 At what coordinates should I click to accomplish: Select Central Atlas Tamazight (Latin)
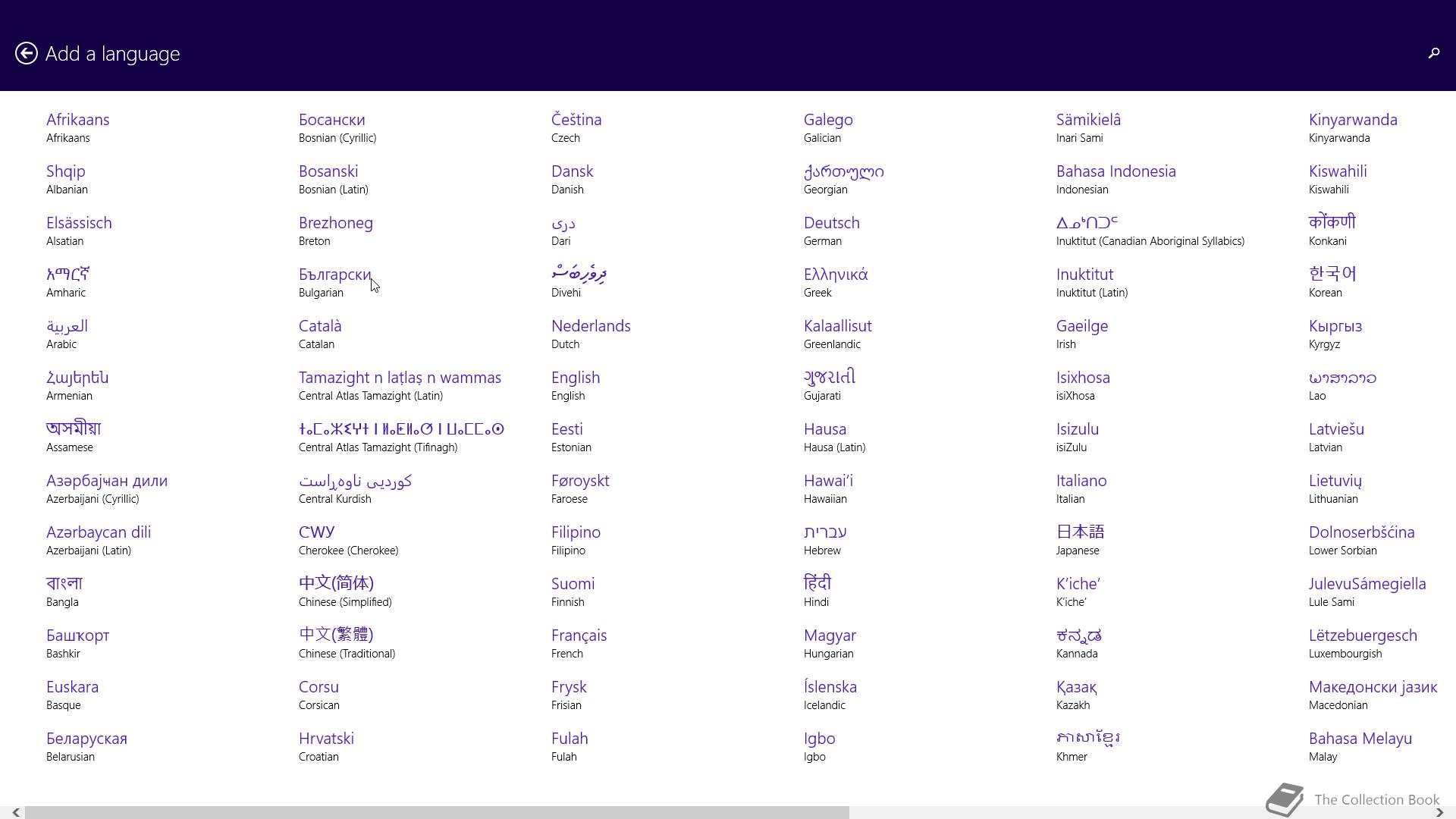point(400,386)
